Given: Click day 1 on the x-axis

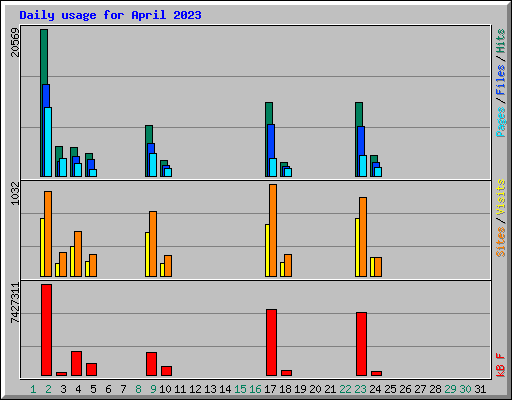Looking at the screenshot, I should 33,389.
